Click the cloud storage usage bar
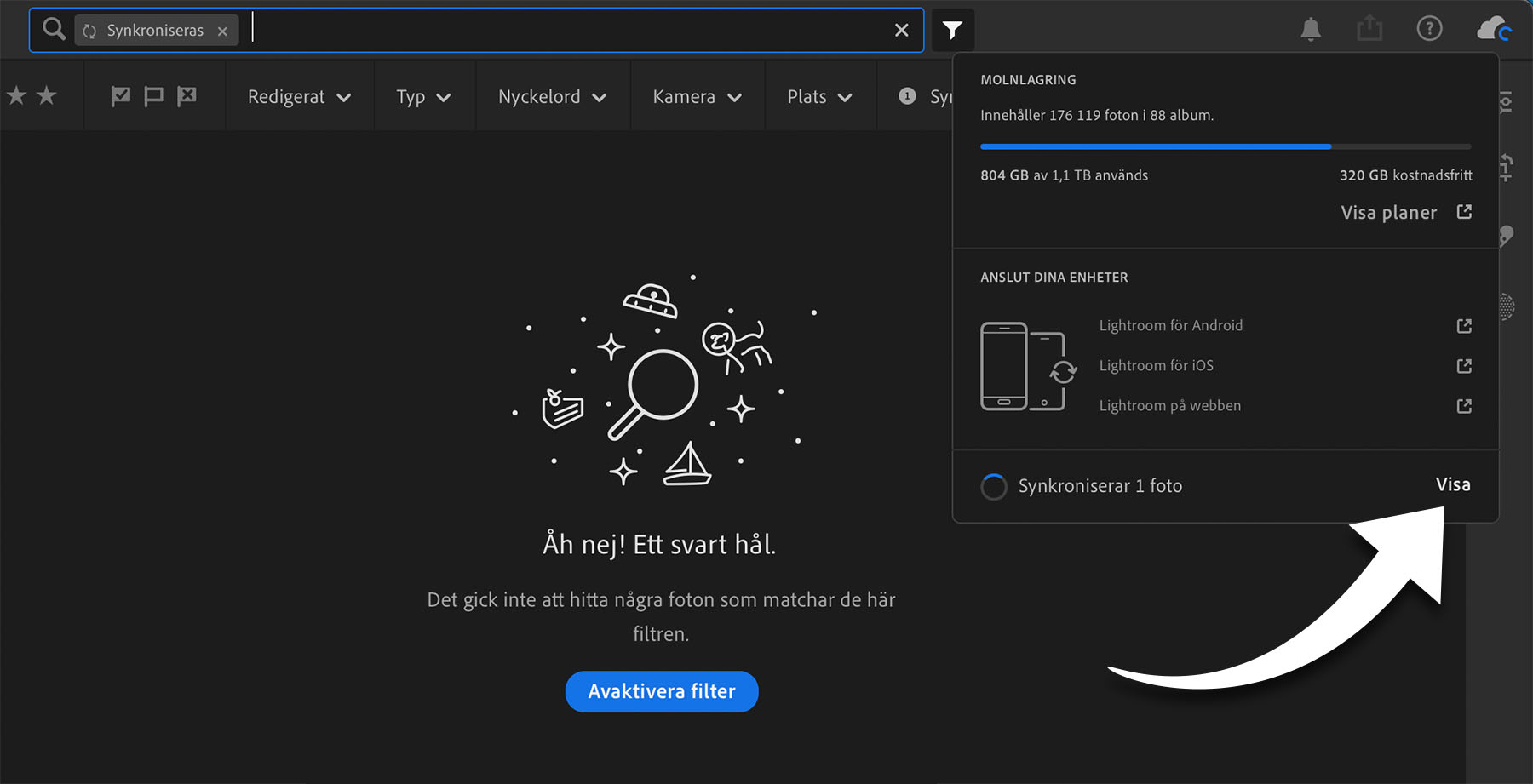Viewport: 1533px width, 784px height. click(1225, 146)
